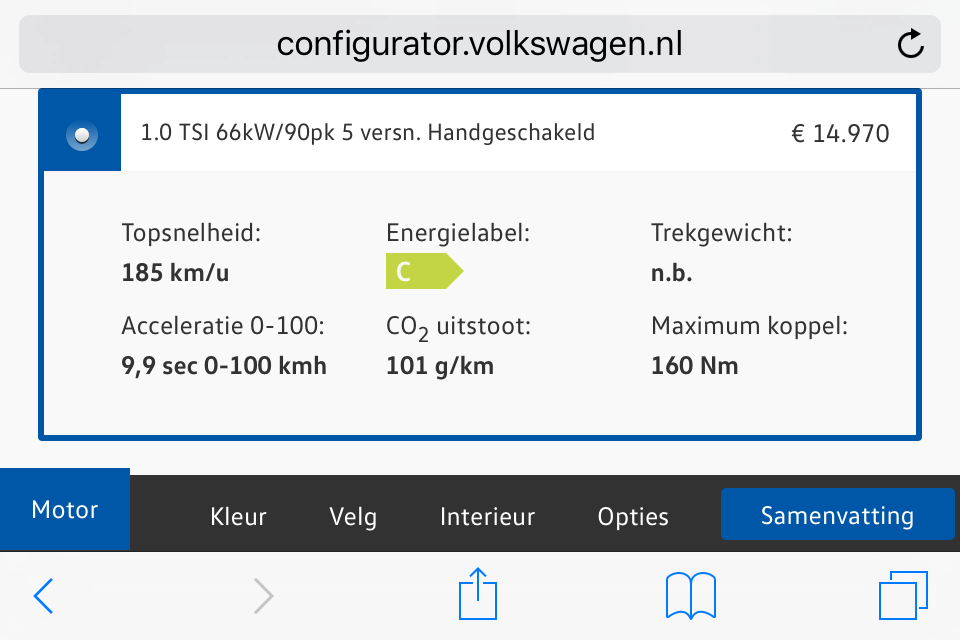This screenshot has height=640, width=960.
Task: Open the share sheet icon
Action: (x=478, y=593)
